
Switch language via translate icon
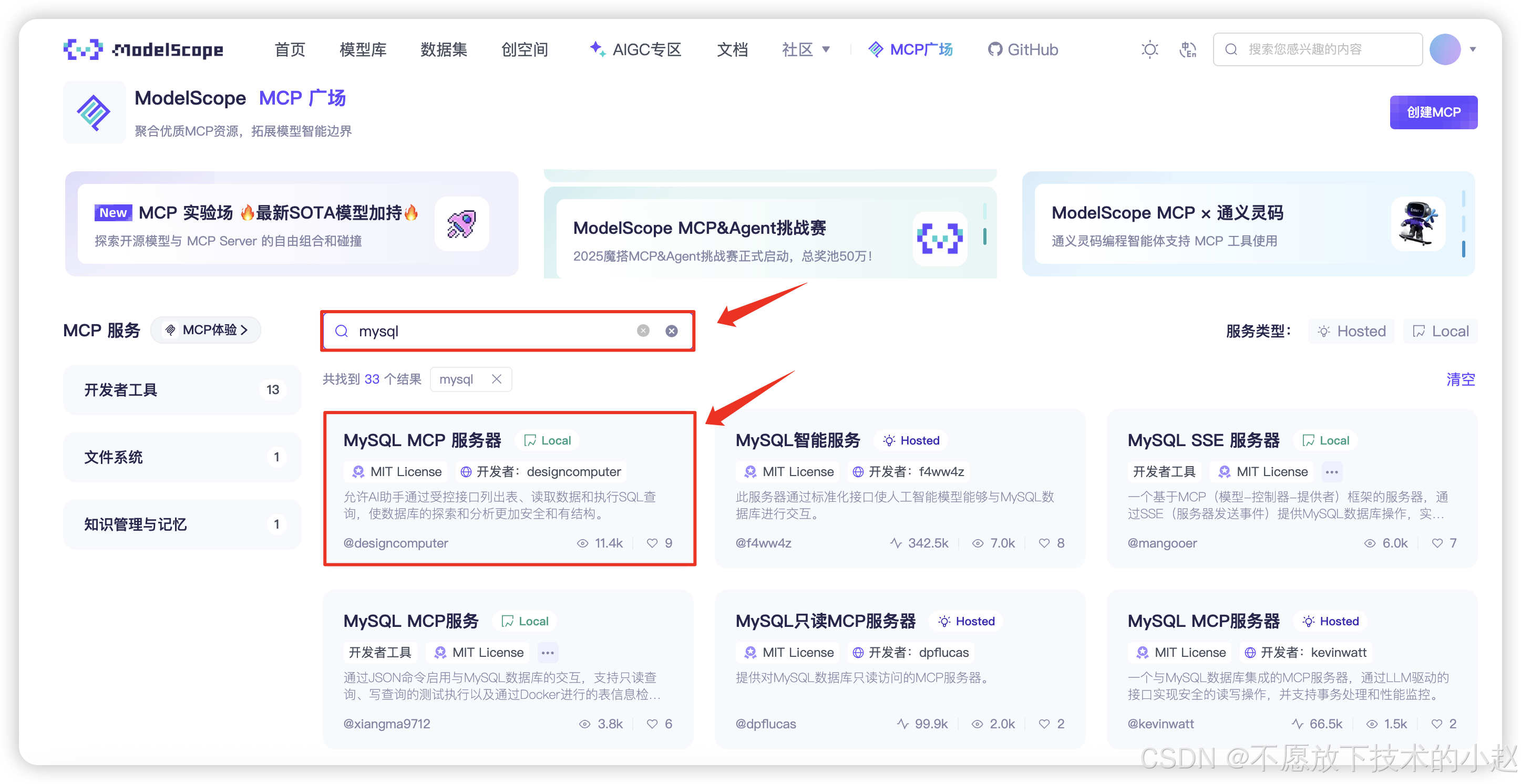click(x=1187, y=49)
